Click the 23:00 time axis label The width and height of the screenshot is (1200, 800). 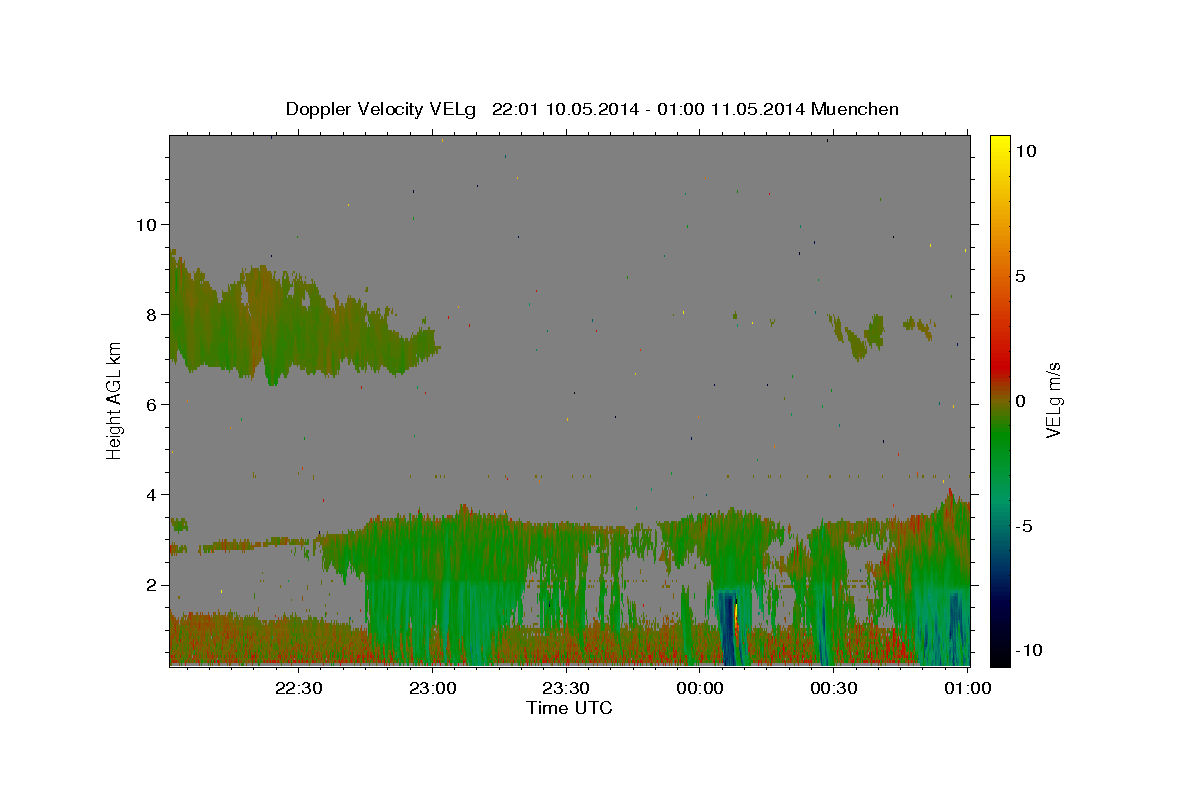pyautogui.click(x=433, y=687)
